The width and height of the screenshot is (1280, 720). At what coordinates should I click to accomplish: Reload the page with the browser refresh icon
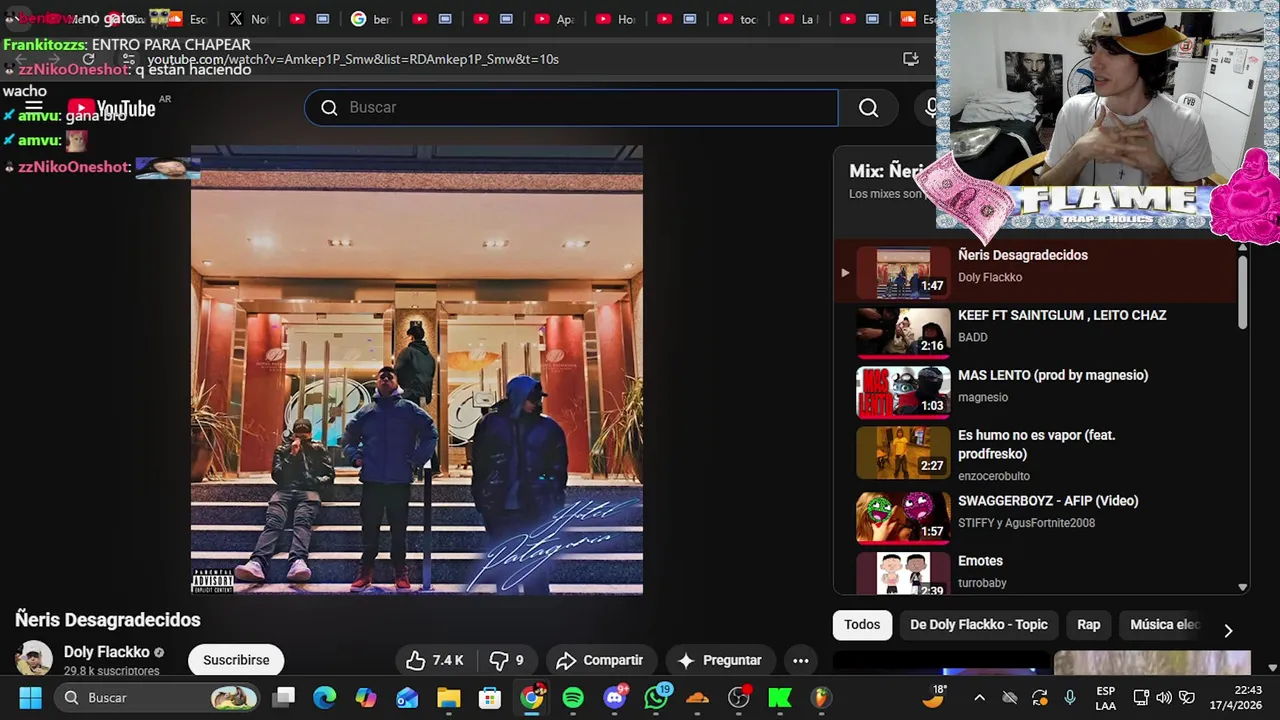click(x=88, y=59)
